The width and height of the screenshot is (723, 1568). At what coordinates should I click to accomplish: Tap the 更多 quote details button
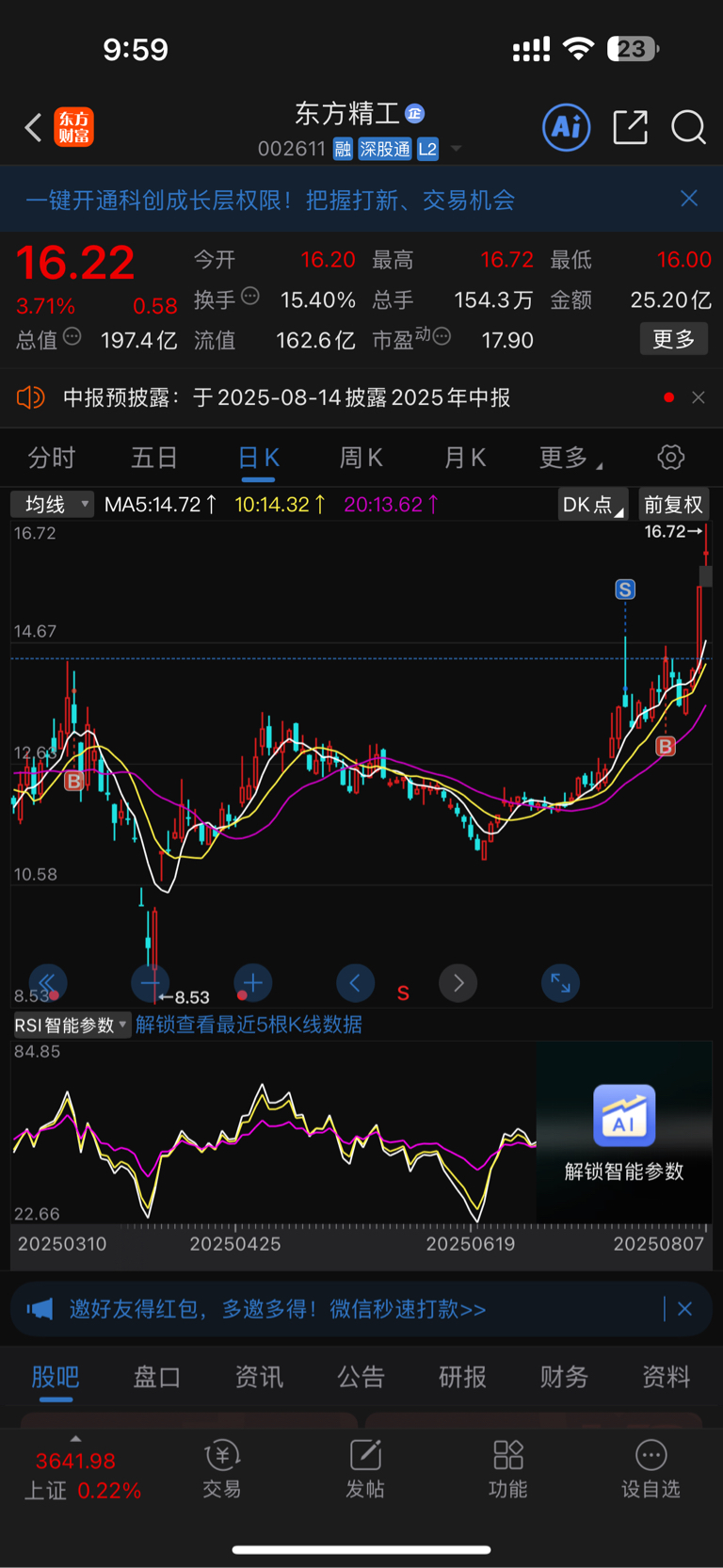point(674,339)
